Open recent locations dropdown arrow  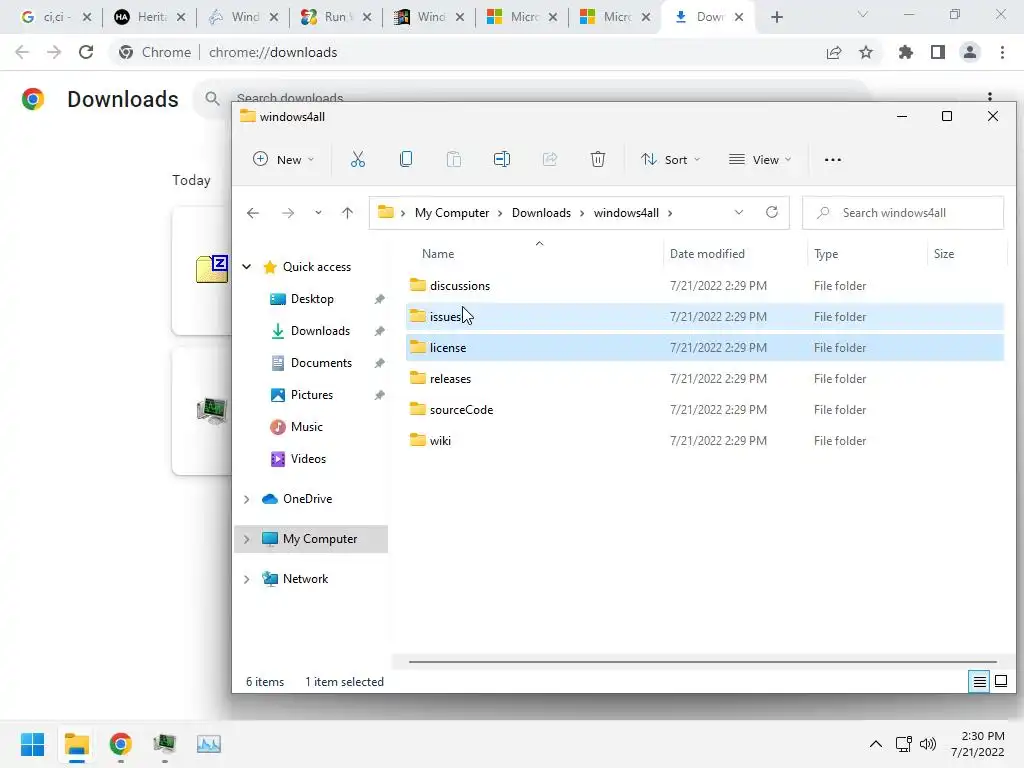point(318,213)
